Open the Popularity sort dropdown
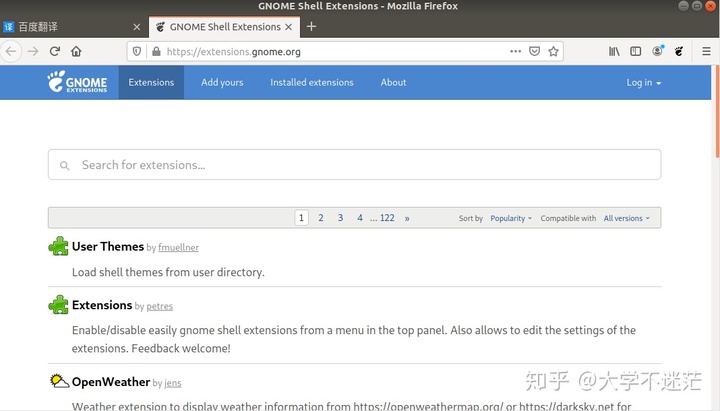 pyautogui.click(x=511, y=218)
